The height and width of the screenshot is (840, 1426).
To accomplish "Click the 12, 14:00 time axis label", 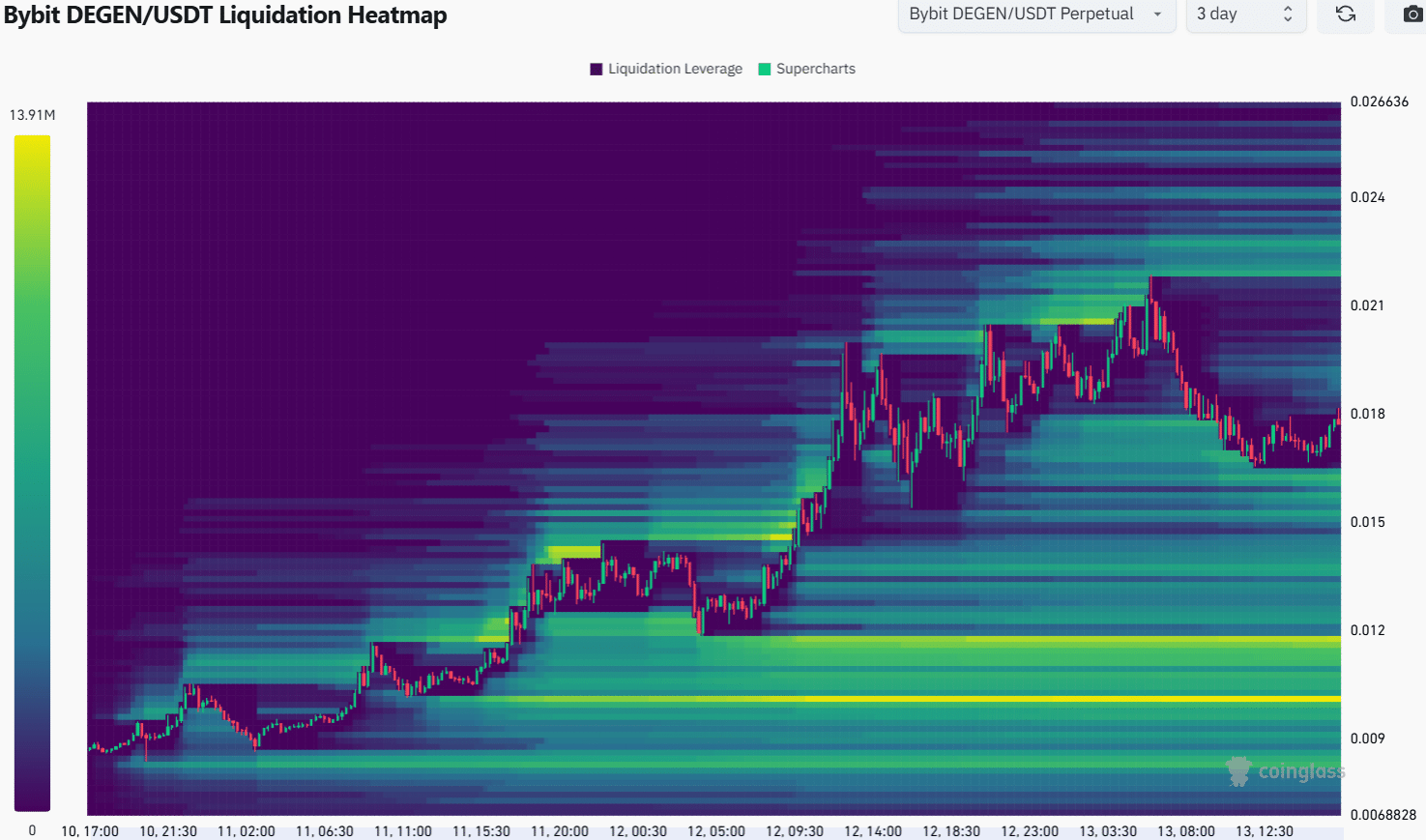I will tap(873, 831).
